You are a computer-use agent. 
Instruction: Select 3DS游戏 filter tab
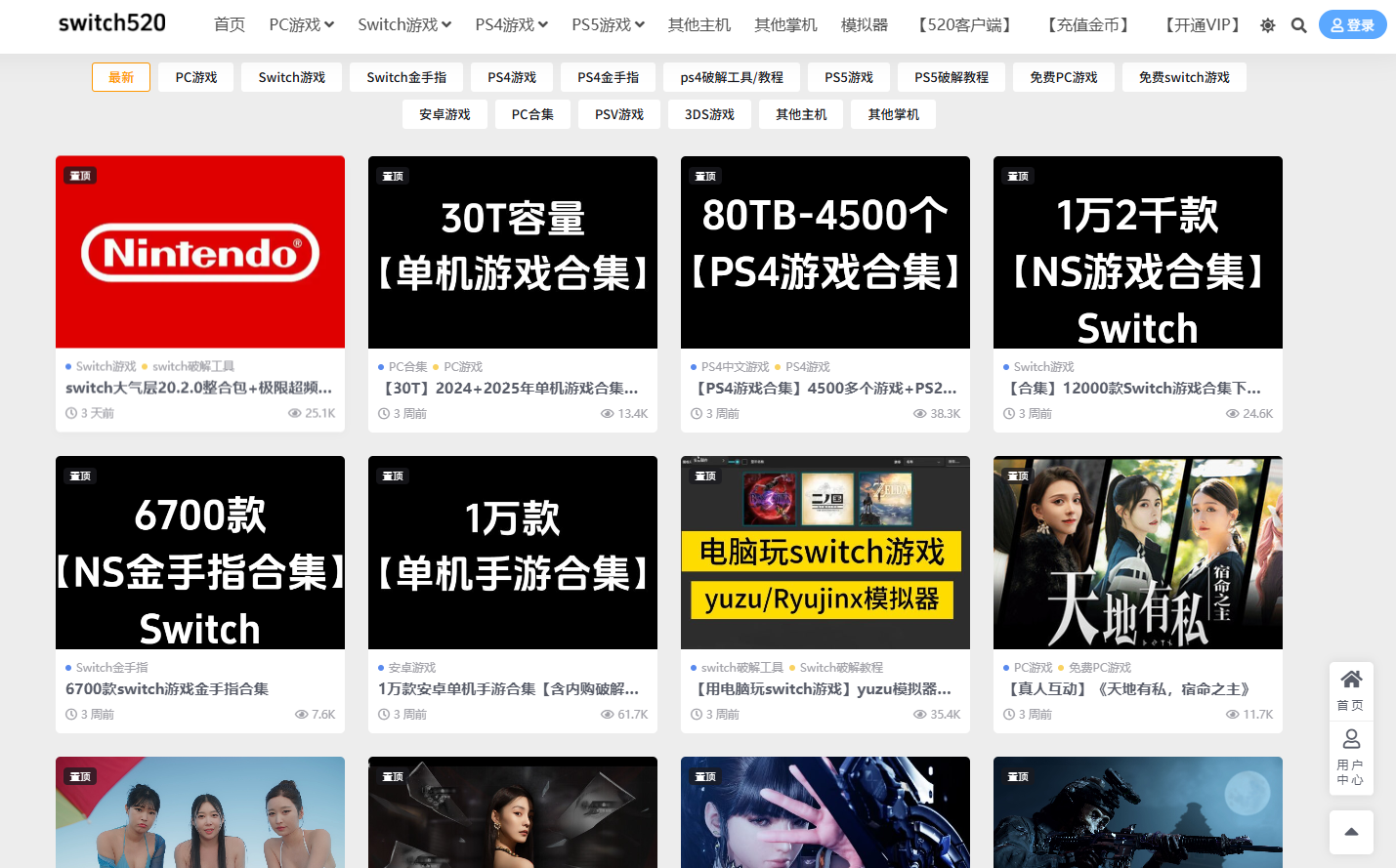click(709, 114)
